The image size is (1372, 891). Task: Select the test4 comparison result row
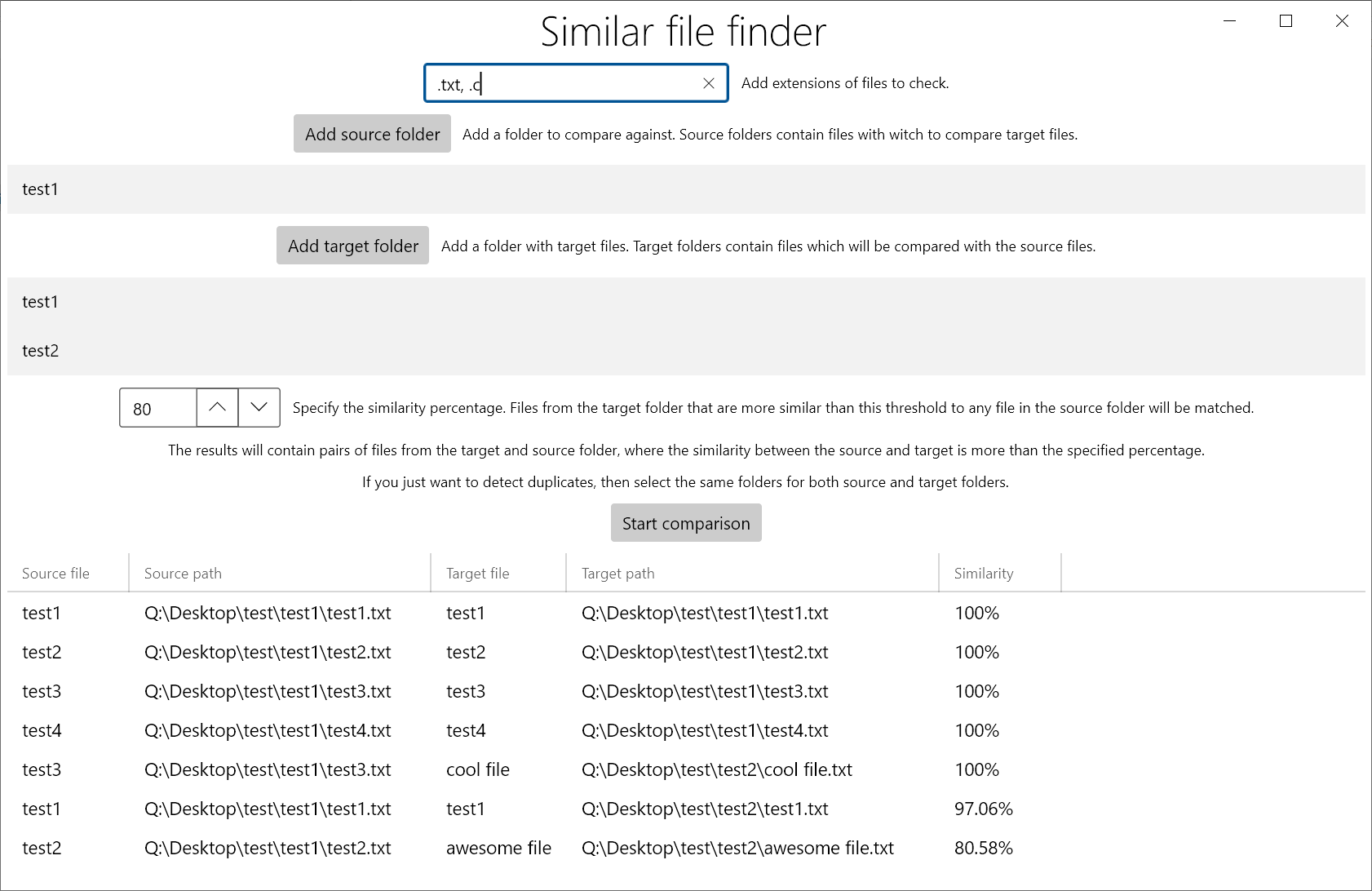pyautogui.click(x=466, y=730)
